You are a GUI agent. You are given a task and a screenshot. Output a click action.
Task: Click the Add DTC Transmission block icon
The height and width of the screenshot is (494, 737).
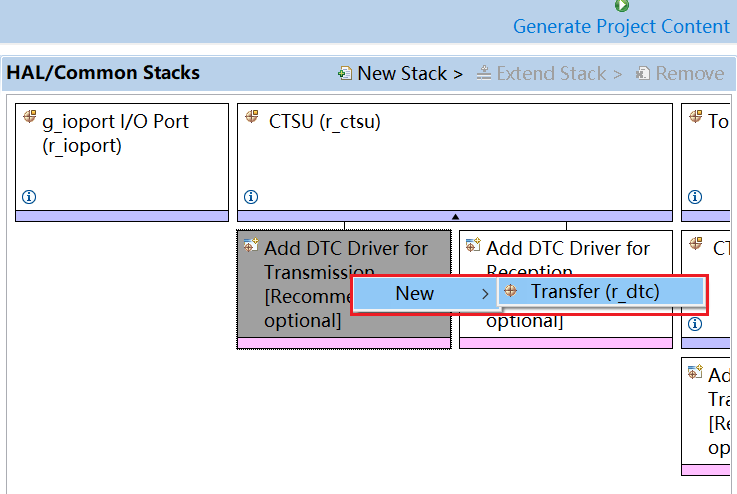coord(251,246)
